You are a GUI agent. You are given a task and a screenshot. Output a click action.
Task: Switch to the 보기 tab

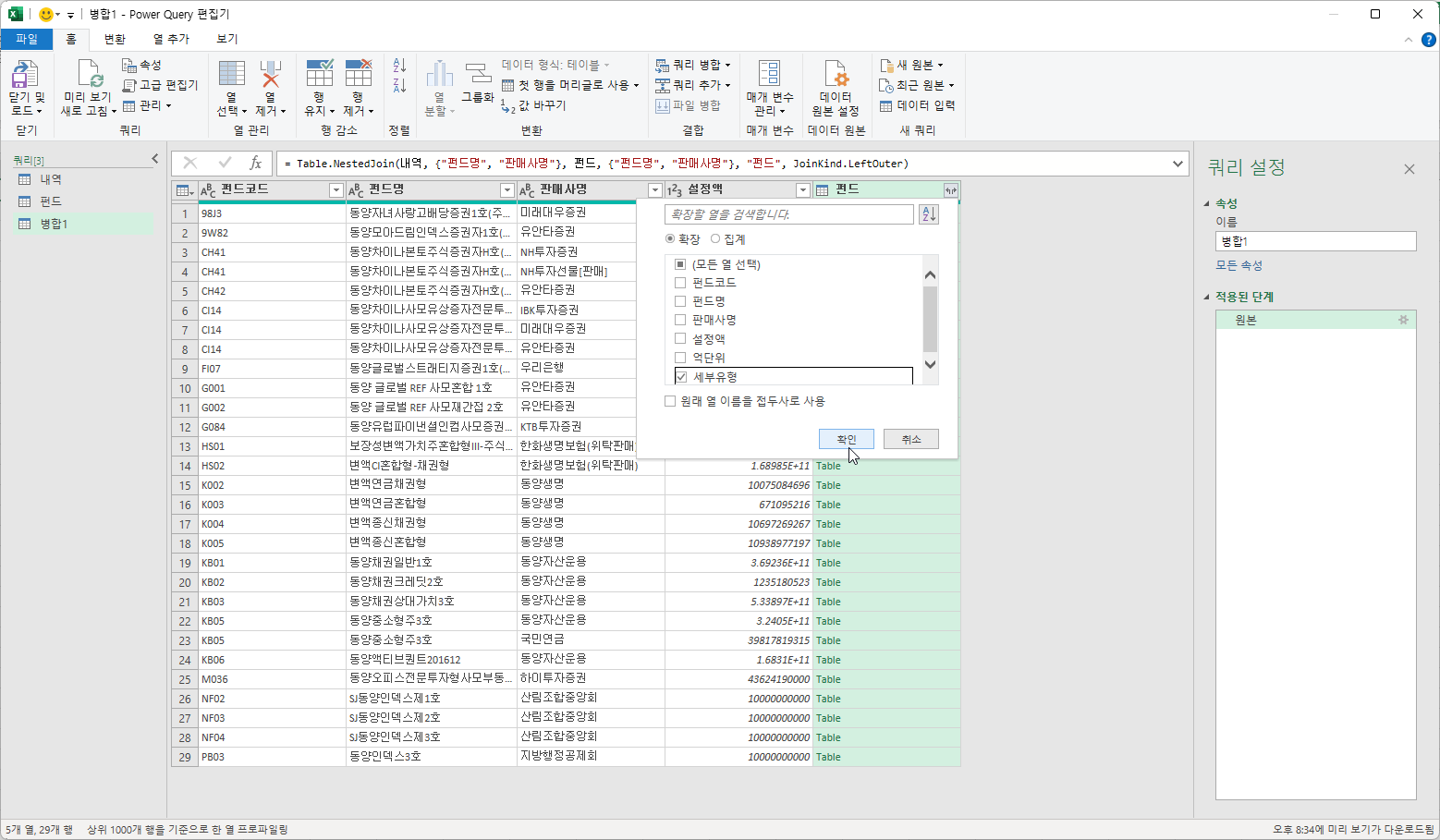coord(227,39)
